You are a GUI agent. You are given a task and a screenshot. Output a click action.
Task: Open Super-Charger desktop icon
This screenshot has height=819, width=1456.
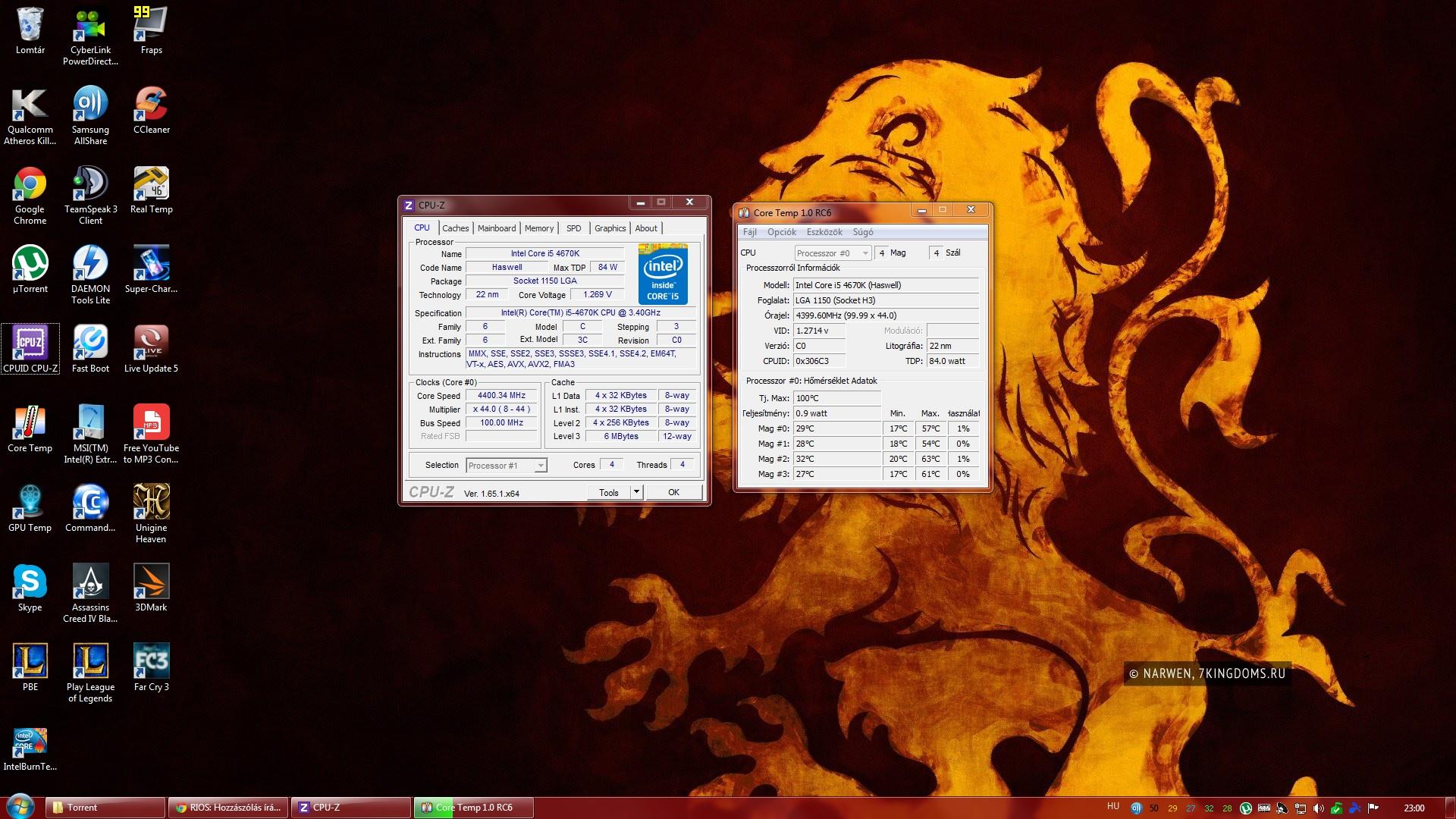pyautogui.click(x=151, y=271)
